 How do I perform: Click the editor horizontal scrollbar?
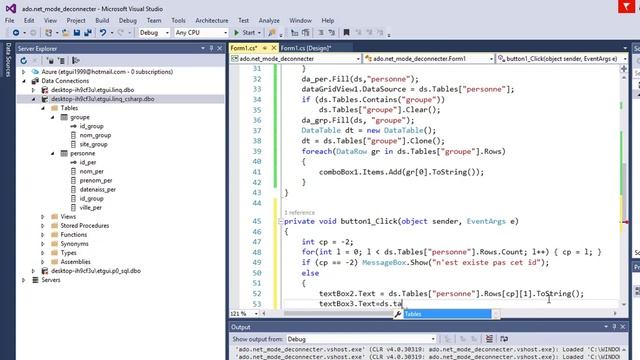point(439,313)
